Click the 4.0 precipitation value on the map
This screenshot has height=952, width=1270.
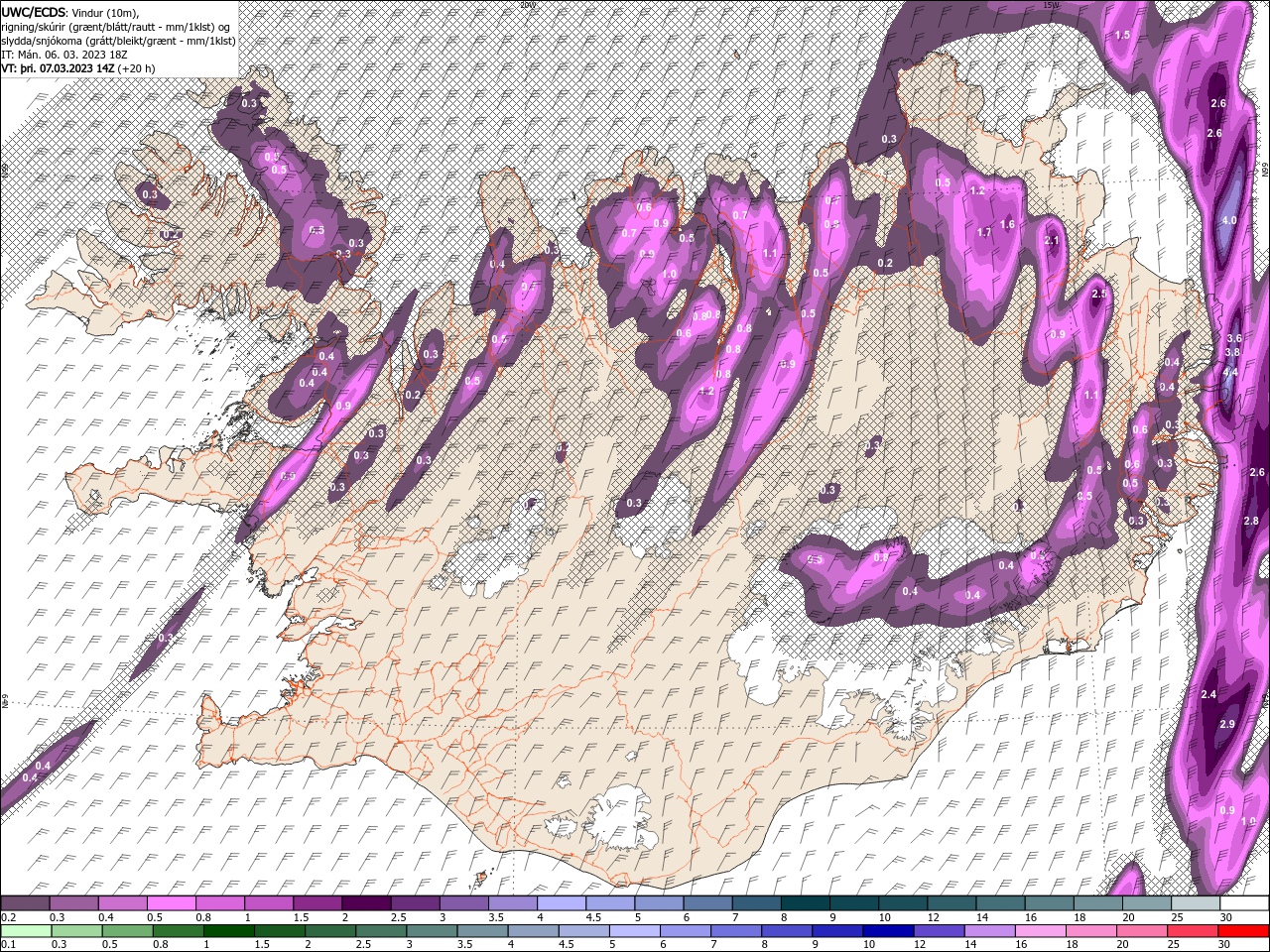point(1228,220)
